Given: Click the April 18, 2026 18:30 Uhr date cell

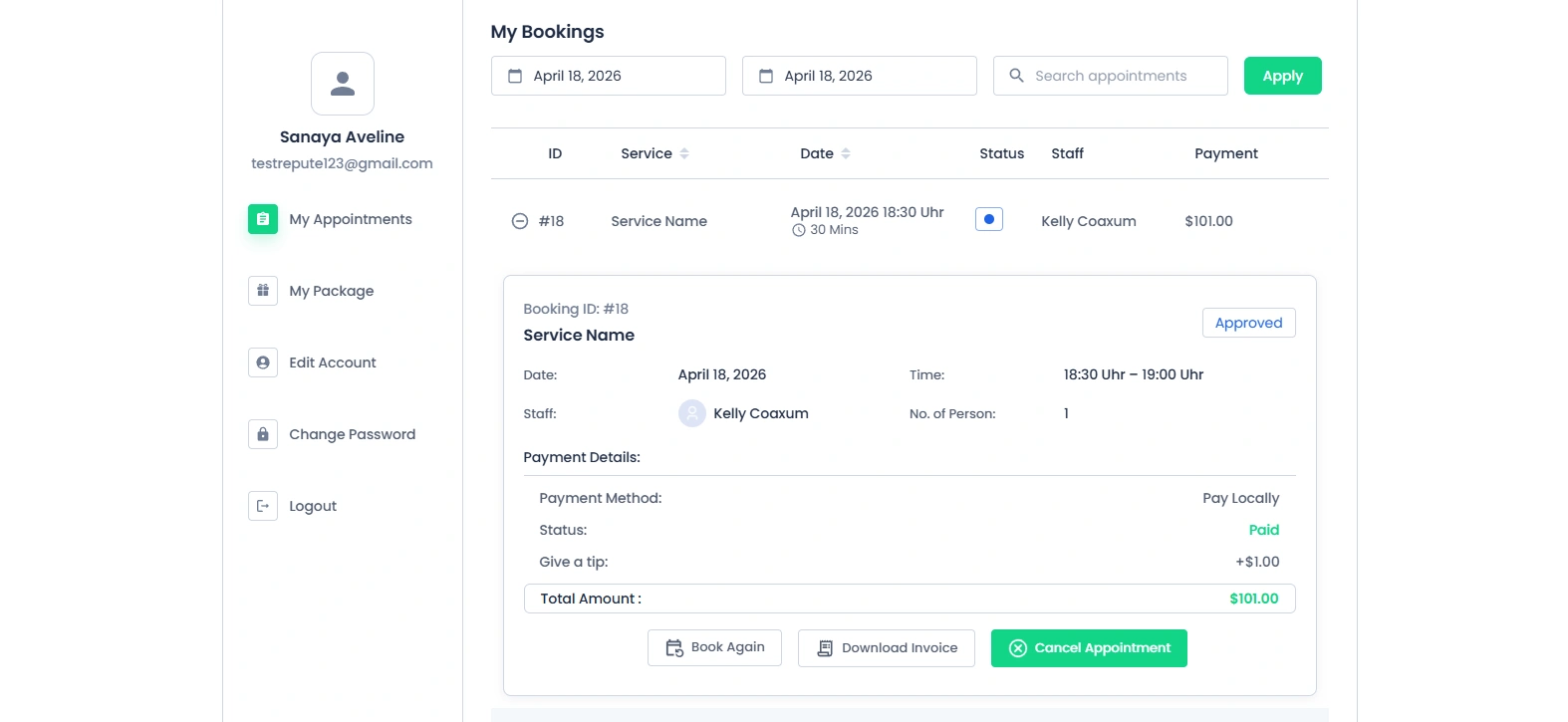Looking at the screenshot, I should pos(868,212).
